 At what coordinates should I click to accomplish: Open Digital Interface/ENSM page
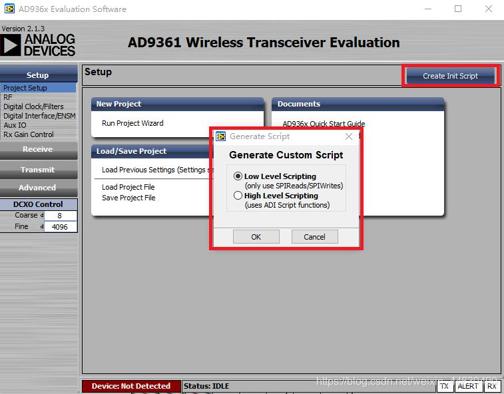(x=39, y=116)
